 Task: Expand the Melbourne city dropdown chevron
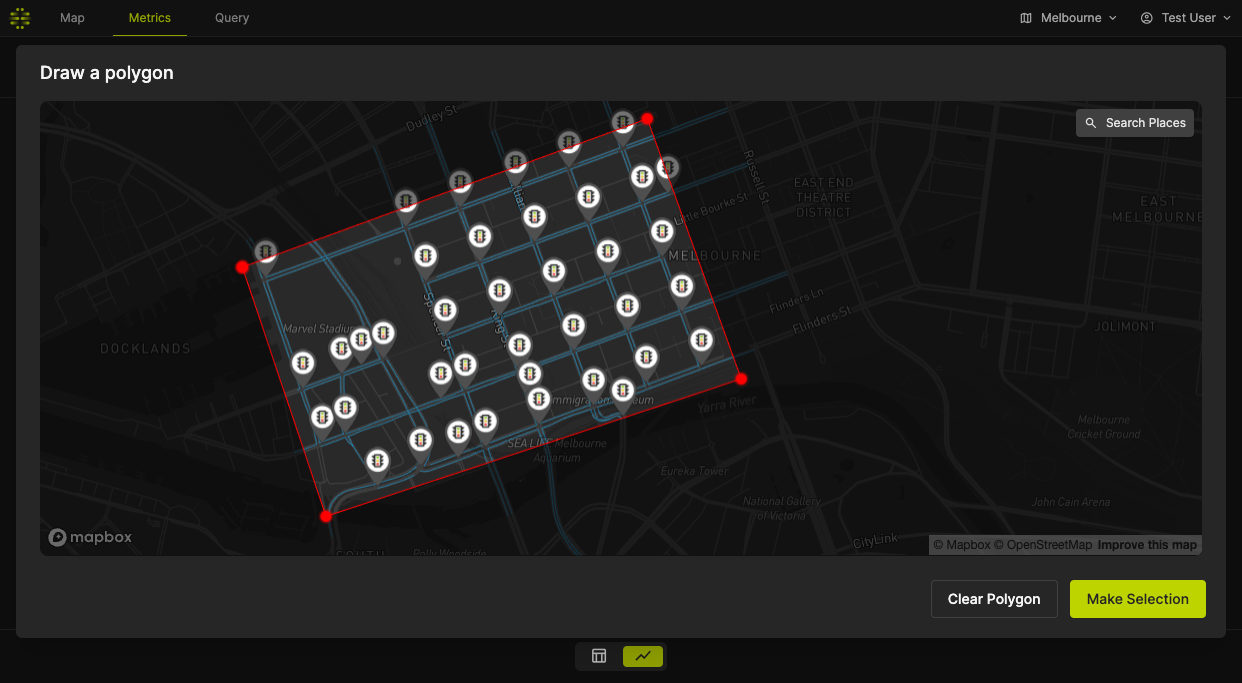click(x=1113, y=18)
